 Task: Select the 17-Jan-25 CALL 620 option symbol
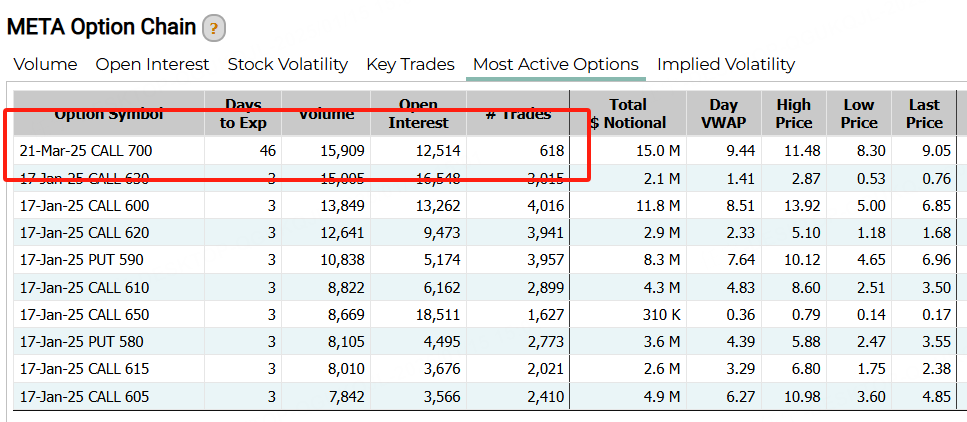[x=84, y=233]
